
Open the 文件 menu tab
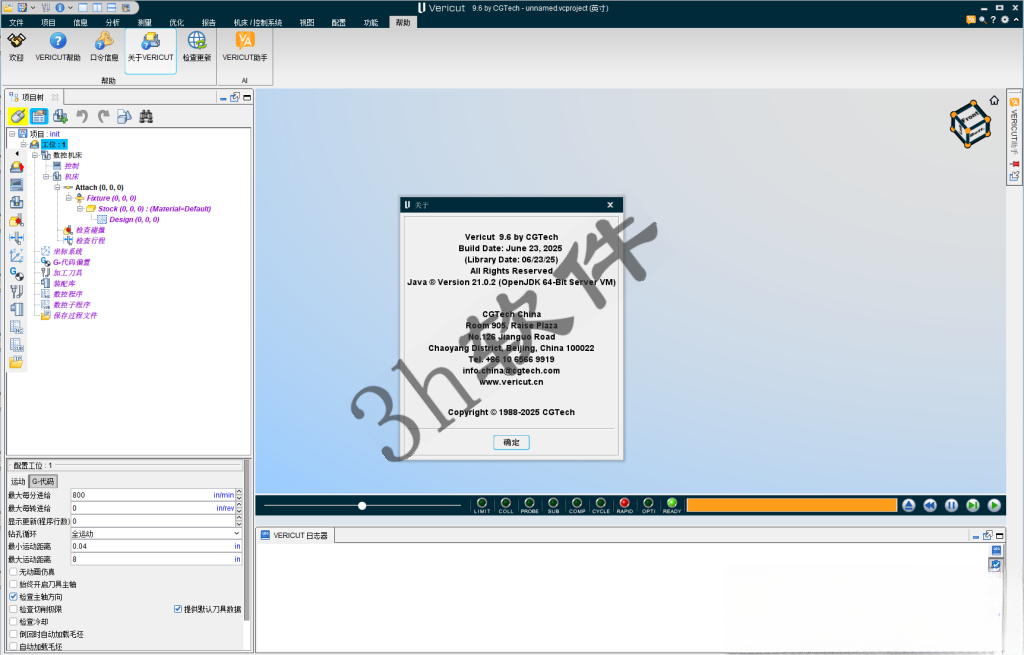[x=16, y=22]
